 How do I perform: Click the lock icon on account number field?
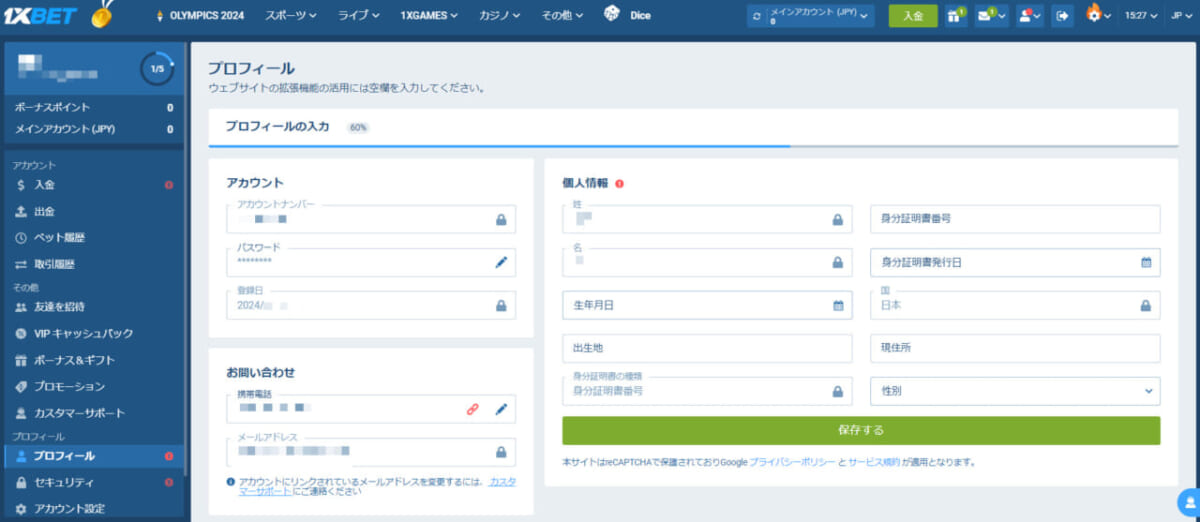click(x=501, y=219)
